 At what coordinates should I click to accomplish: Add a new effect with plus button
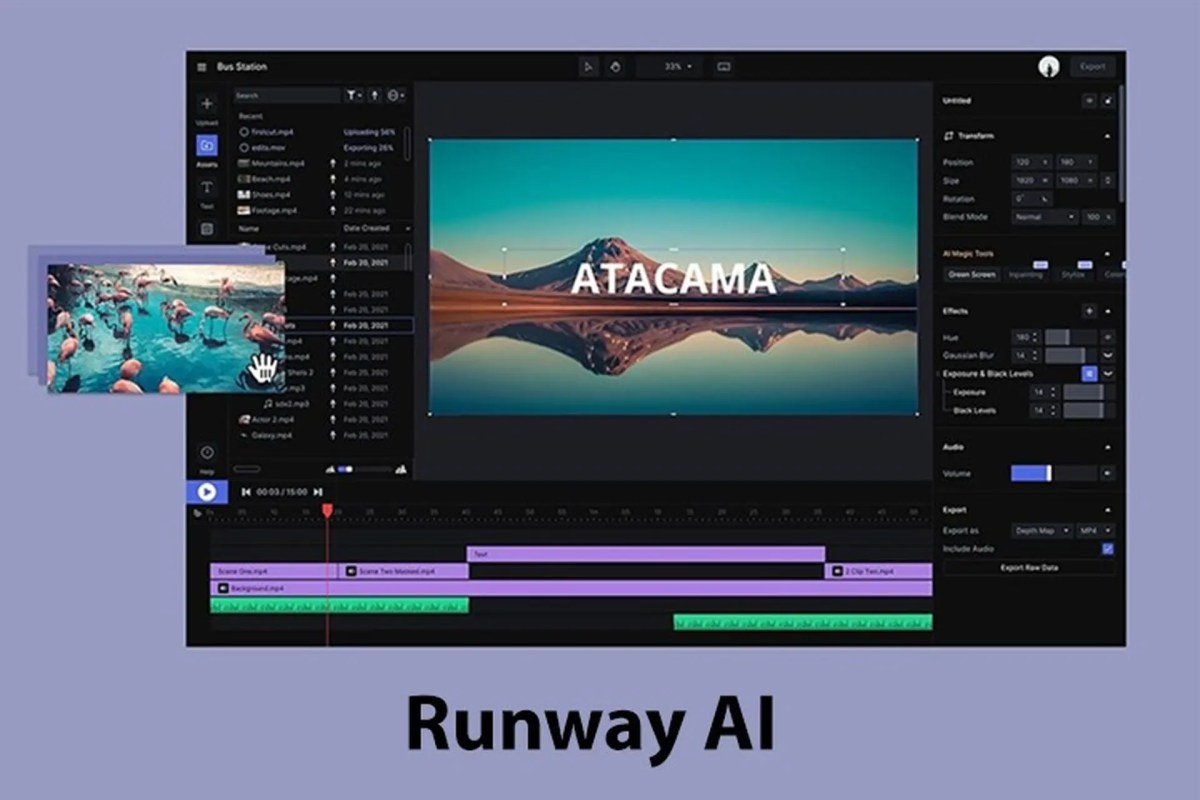point(1089,312)
